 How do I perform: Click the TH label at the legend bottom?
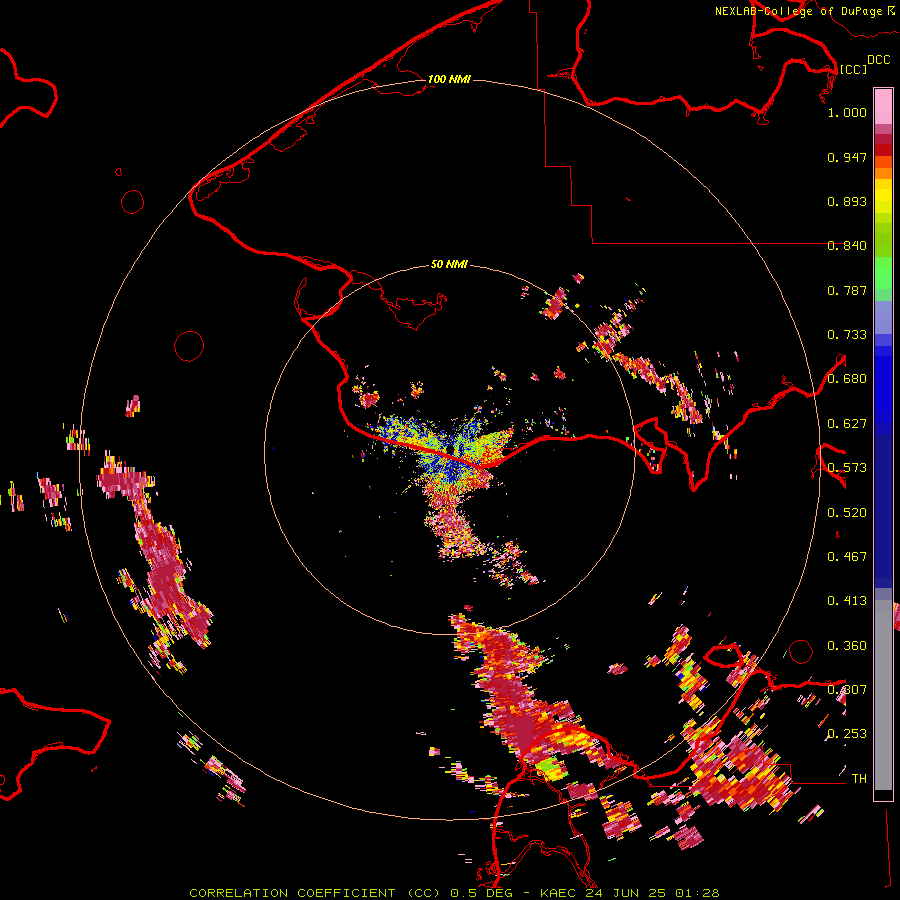click(x=859, y=779)
